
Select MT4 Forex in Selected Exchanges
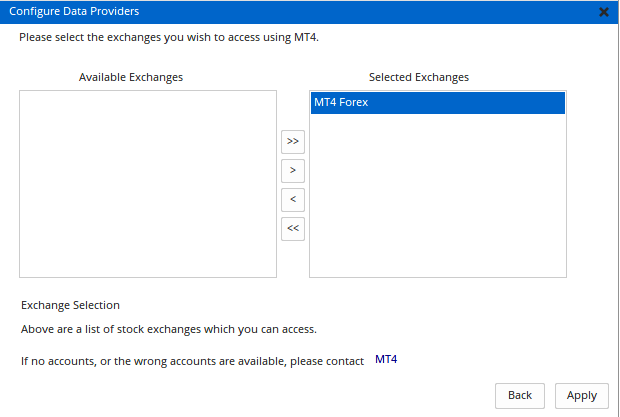tap(437, 102)
